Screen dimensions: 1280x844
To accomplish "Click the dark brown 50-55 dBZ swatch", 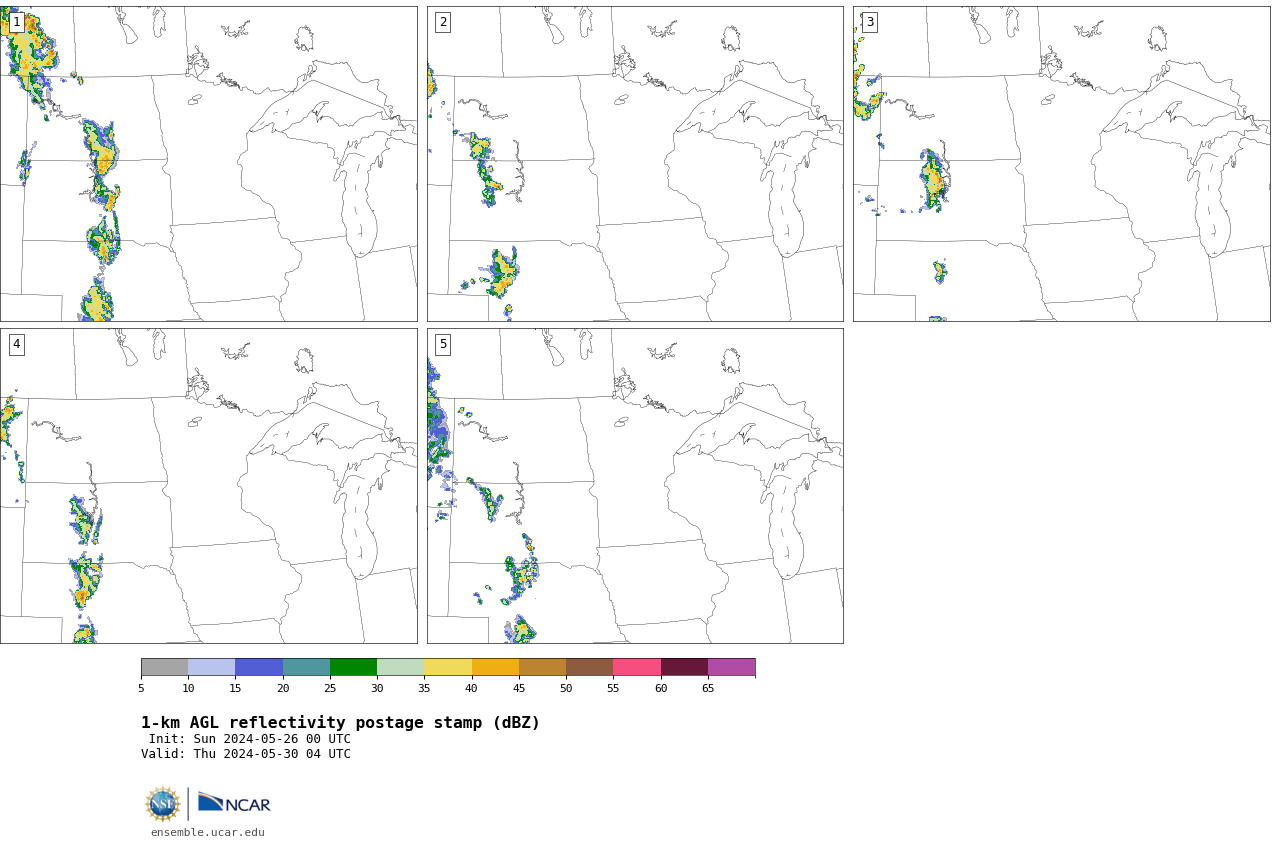I will click(x=590, y=667).
